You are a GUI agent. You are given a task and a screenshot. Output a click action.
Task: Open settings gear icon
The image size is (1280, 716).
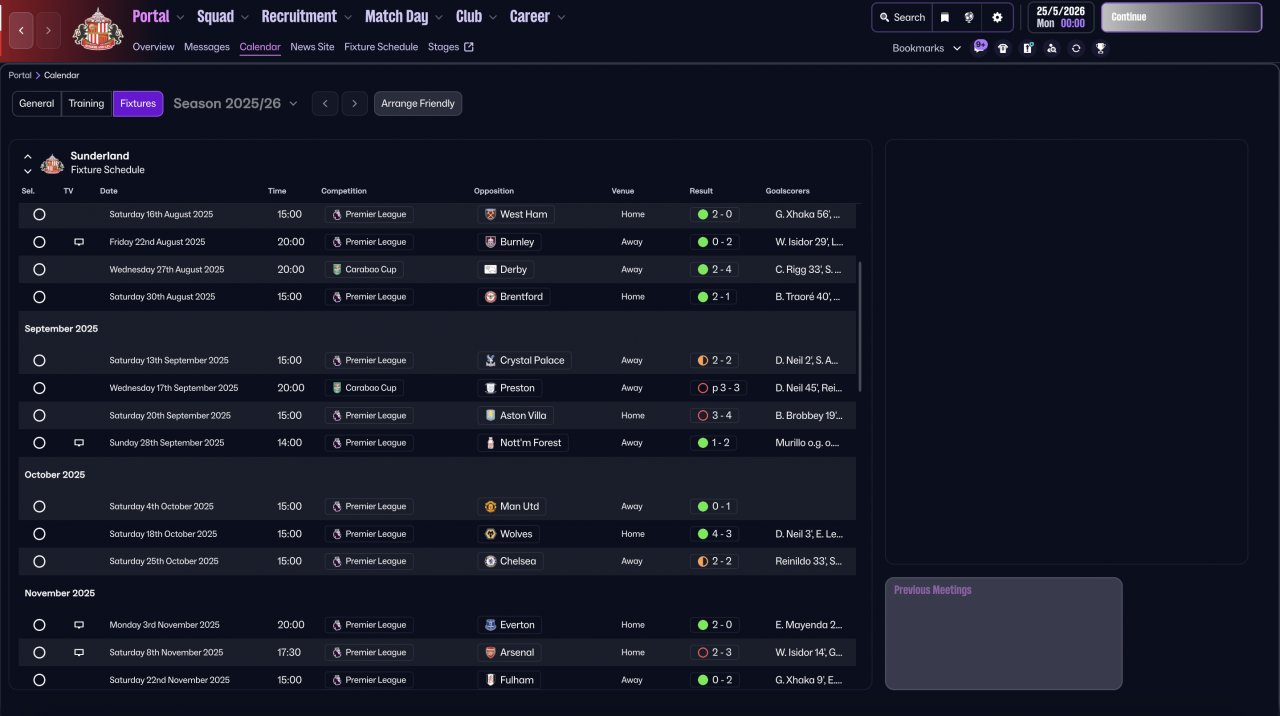(x=997, y=17)
